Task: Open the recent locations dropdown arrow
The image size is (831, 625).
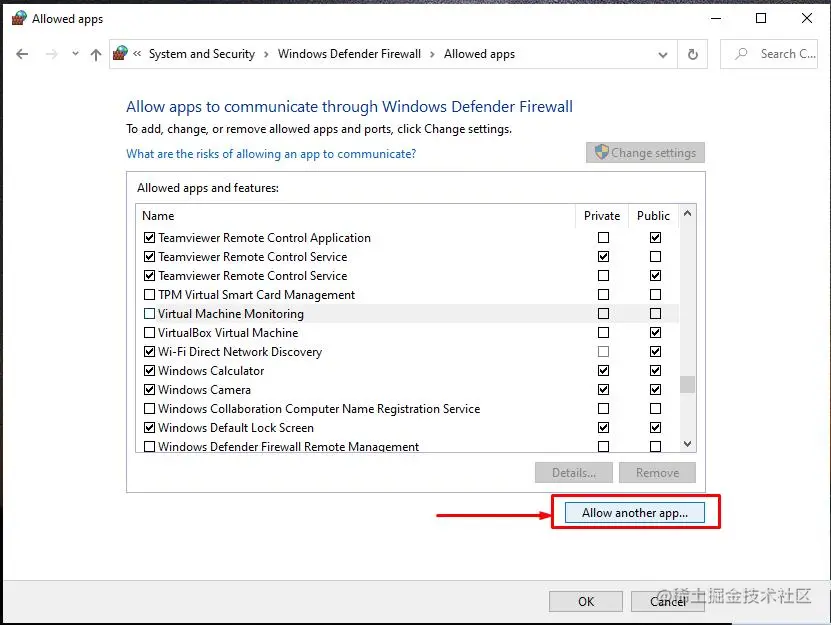Action: pos(75,54)
